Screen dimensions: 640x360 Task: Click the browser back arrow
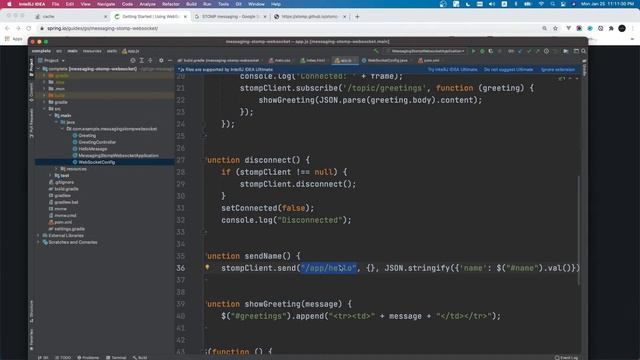point(7,28)
